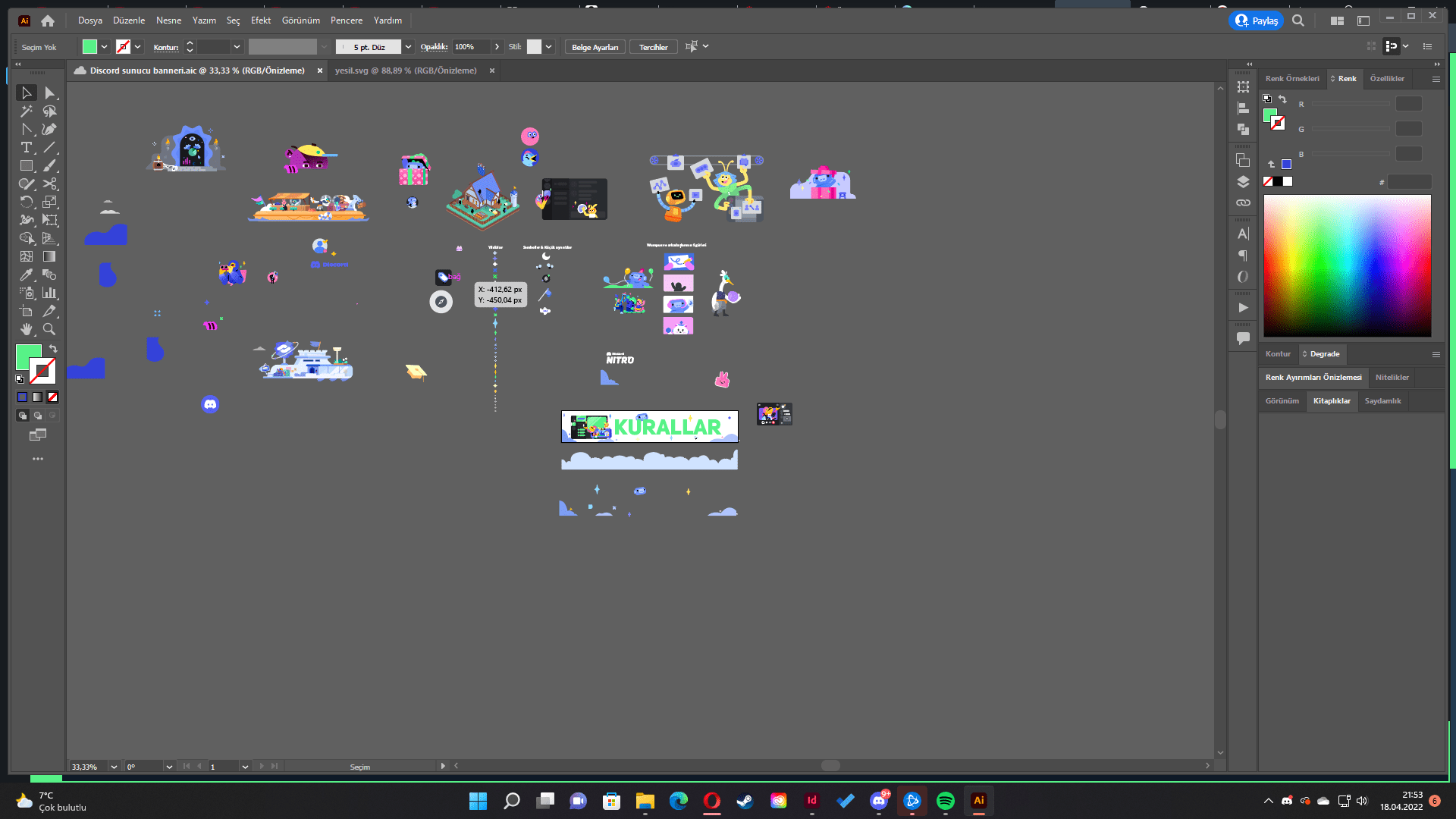Set paint mode to None below swatches

[x=53, y=397]
